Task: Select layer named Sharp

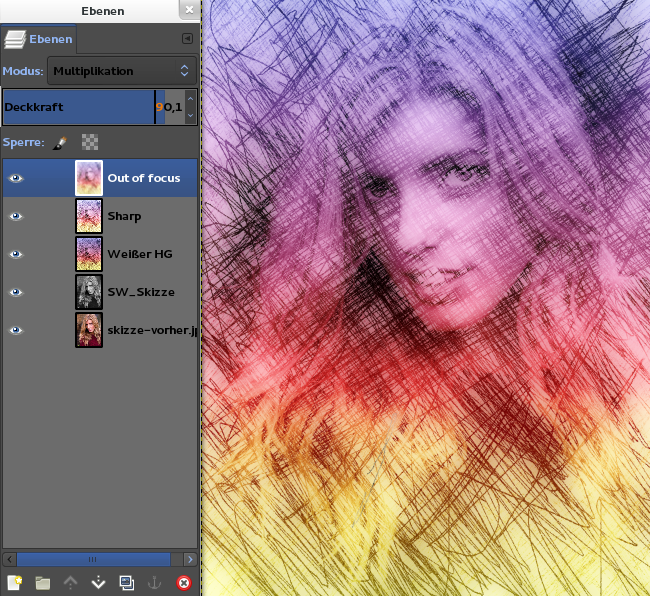Action: click(124, 216)
